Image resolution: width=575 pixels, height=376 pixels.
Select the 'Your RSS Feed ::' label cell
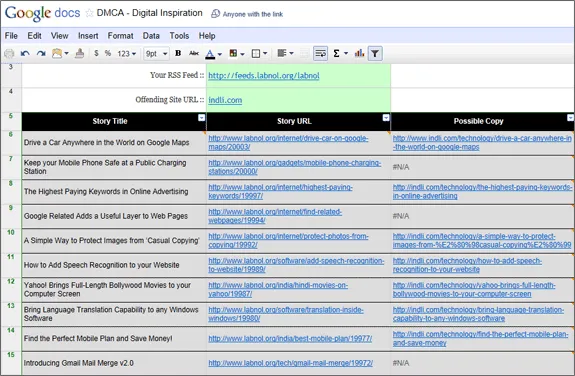[x=114, y=75]
